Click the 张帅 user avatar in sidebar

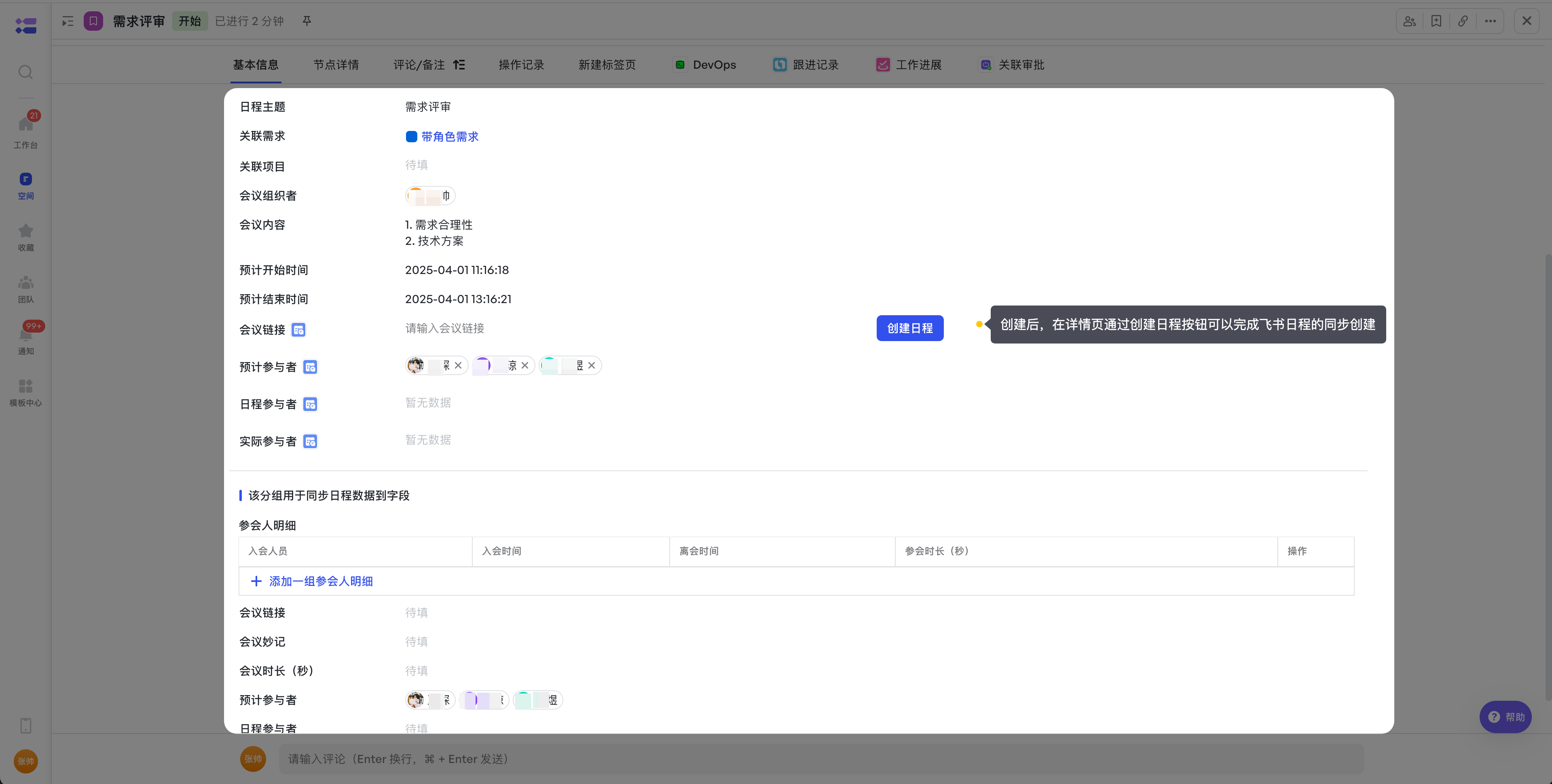click(x=25, y=761)
